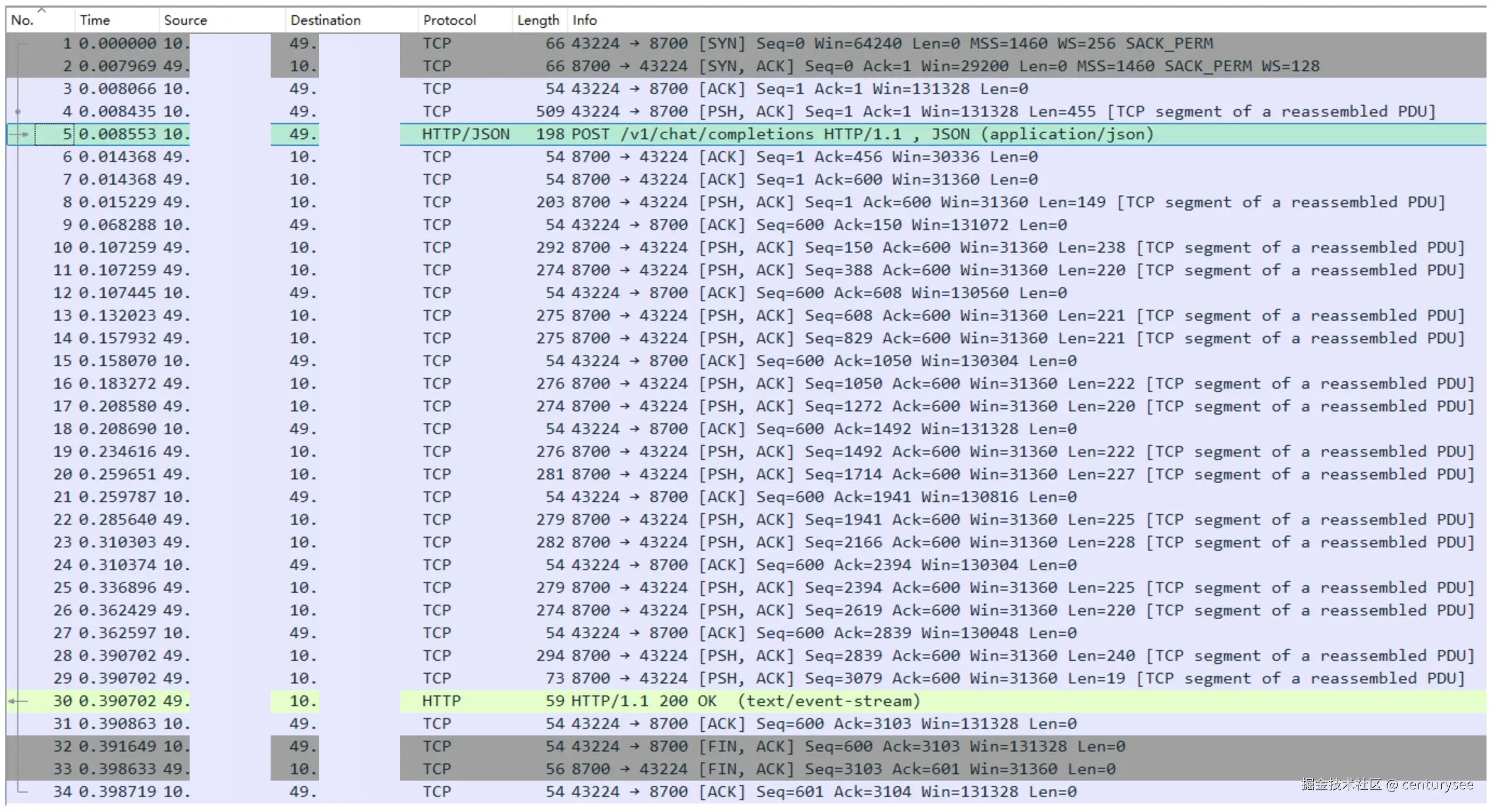Click the sort indicator caret above No.
Screen dimensions: 1493x812
click(x=41, y=10)
